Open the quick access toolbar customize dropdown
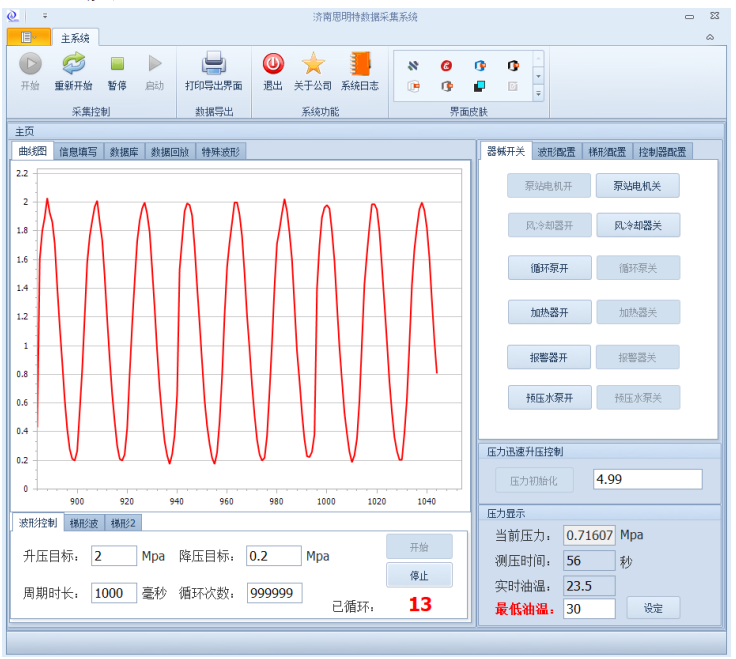The image size is (736, 659). [45, 17]
